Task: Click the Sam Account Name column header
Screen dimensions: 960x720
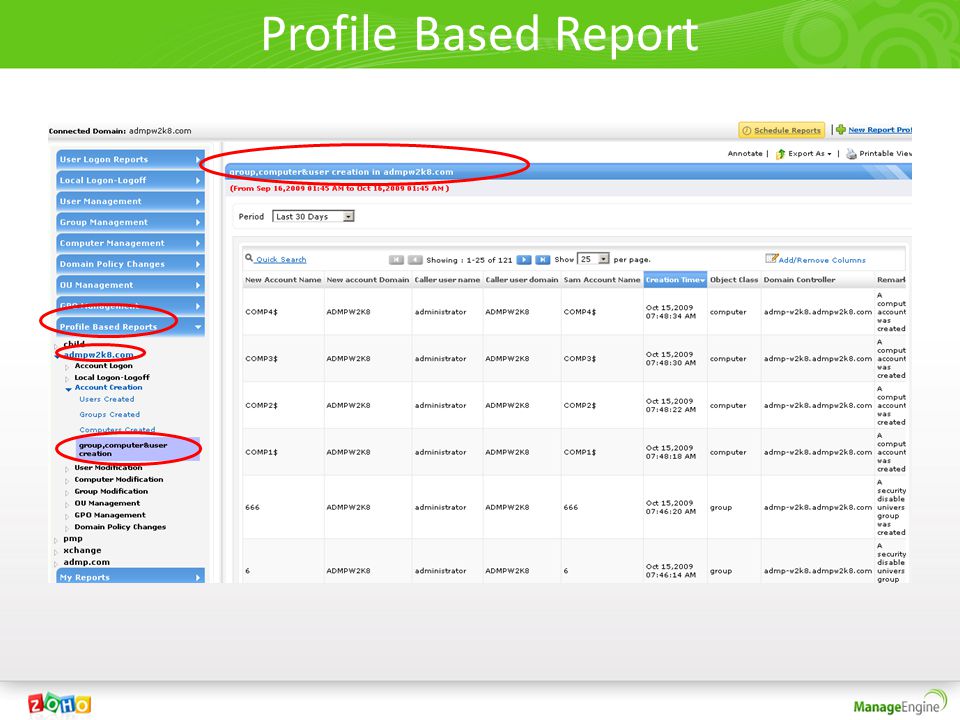Action: 602,280
